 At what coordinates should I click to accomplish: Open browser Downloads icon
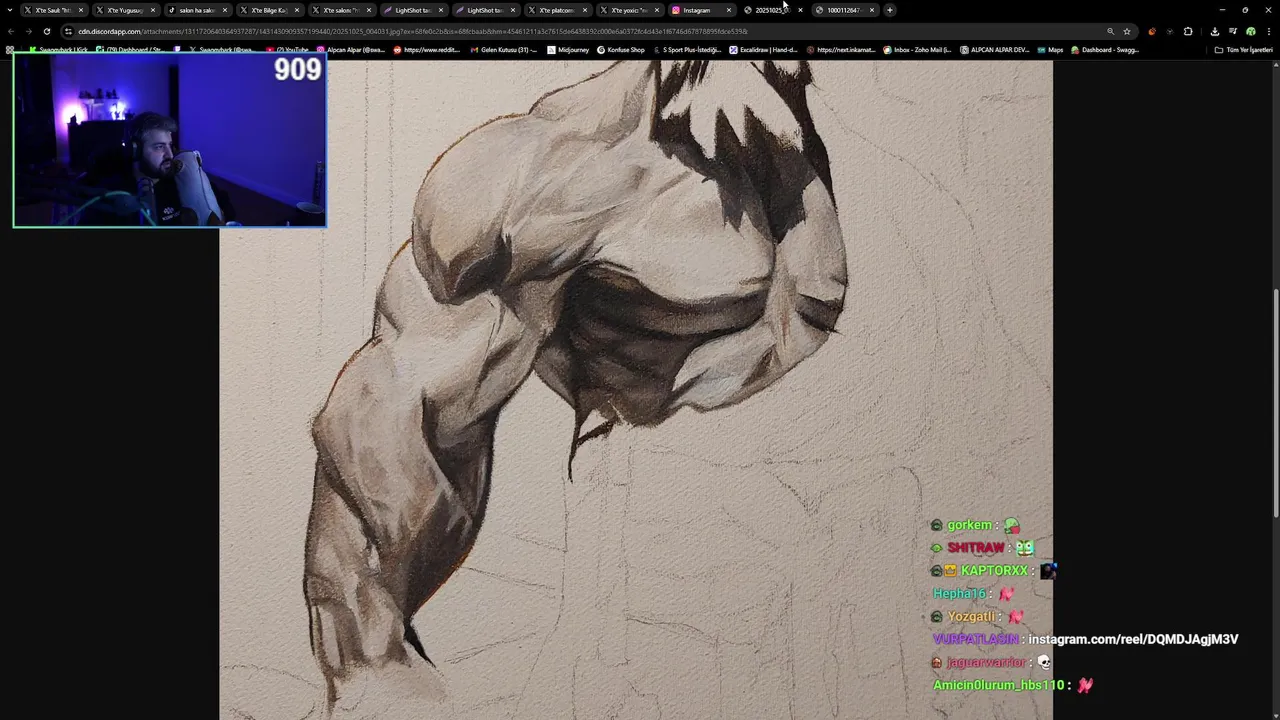click(x=1215, y=31)
